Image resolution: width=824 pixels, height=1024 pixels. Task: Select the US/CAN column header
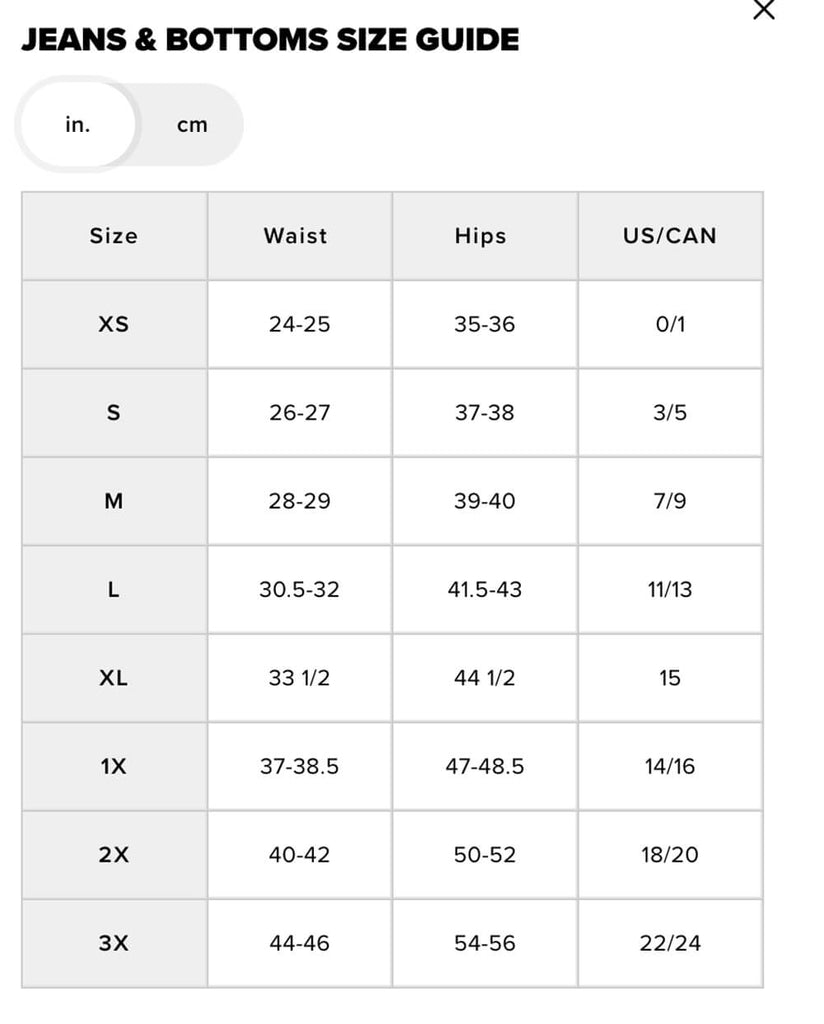coord(669,236)
